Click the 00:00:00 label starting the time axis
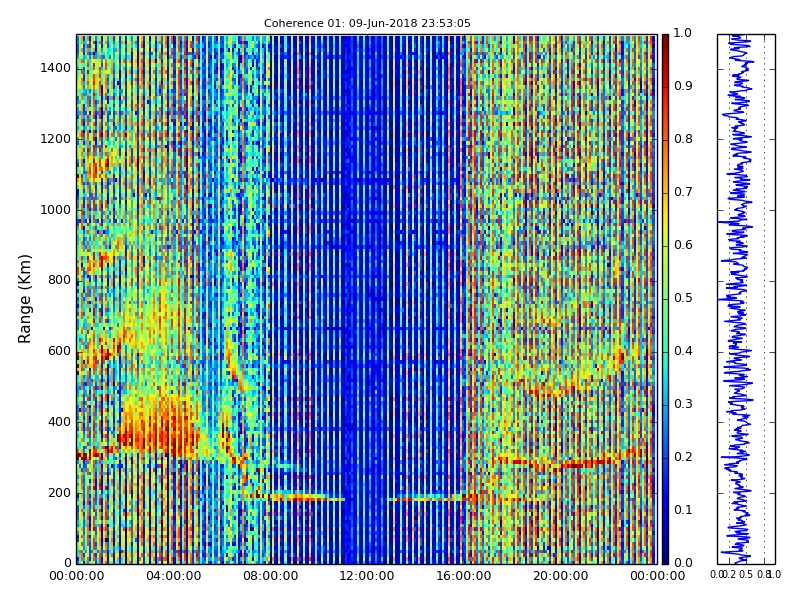Screen dimensions: 800x600 coord(77,577)
